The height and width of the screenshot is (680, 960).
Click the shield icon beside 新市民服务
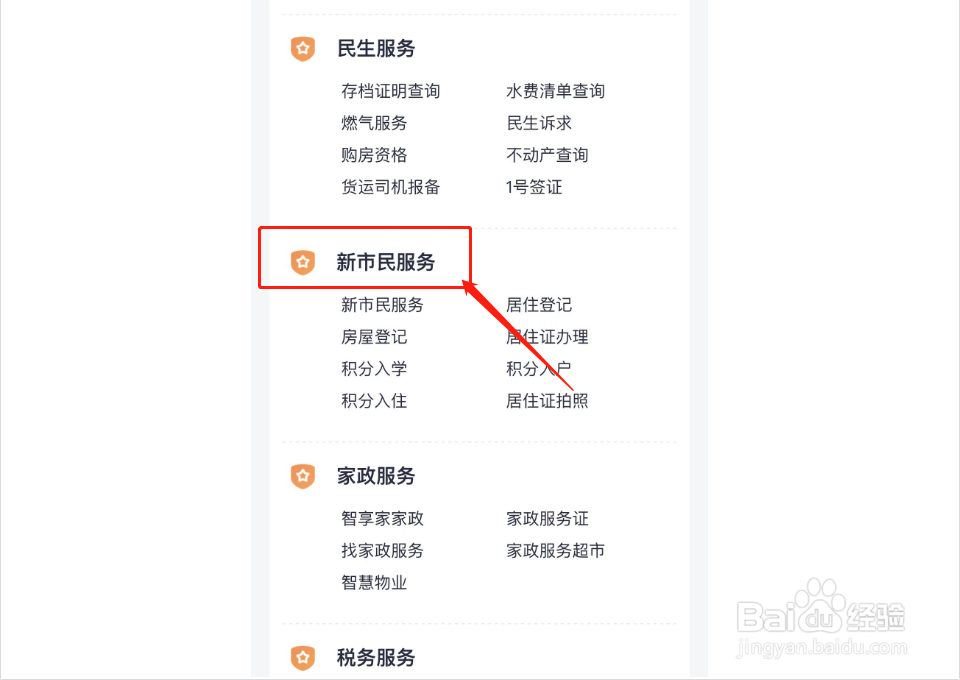[x=302, y=262]
